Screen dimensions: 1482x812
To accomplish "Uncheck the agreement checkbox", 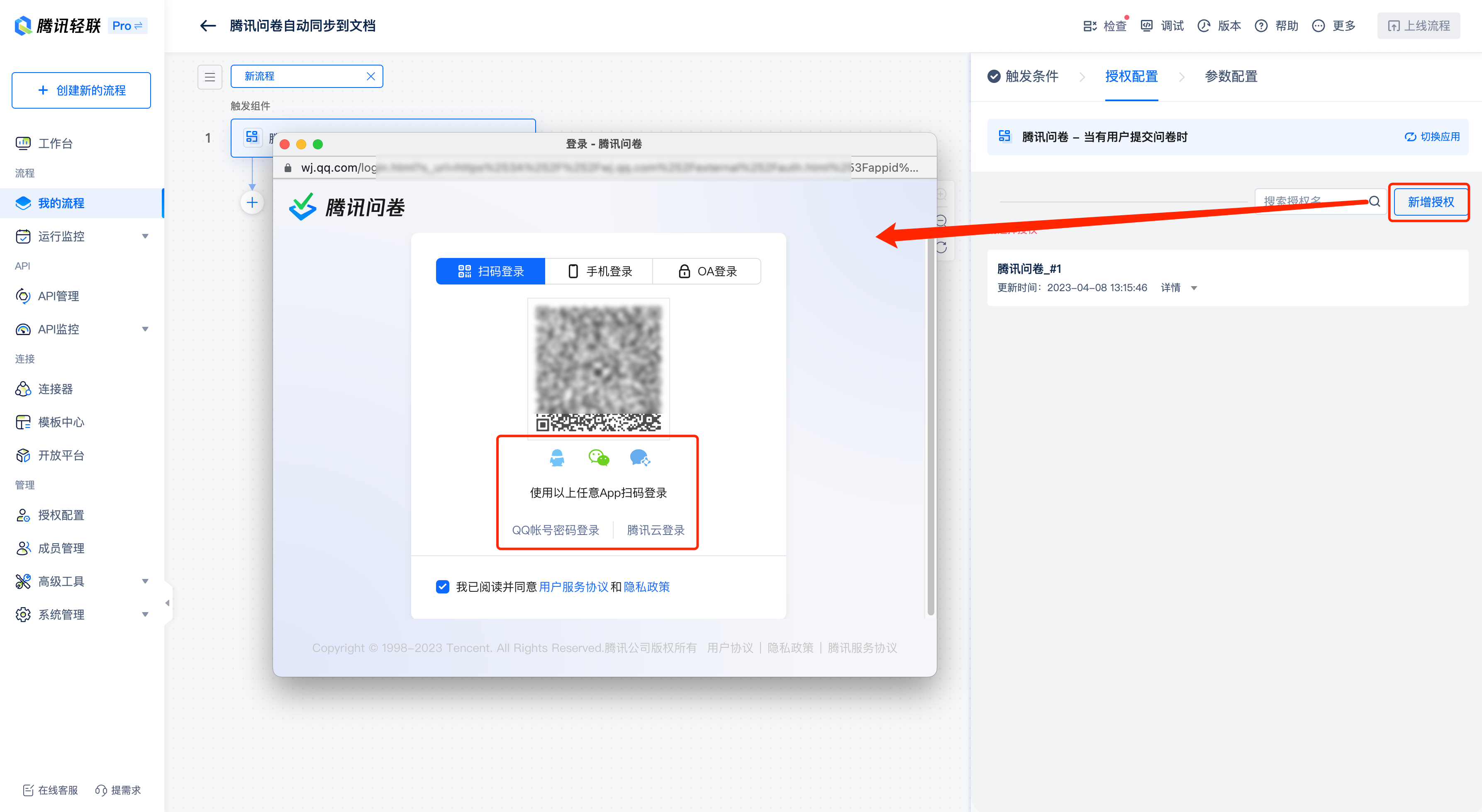I will point(442,586).
